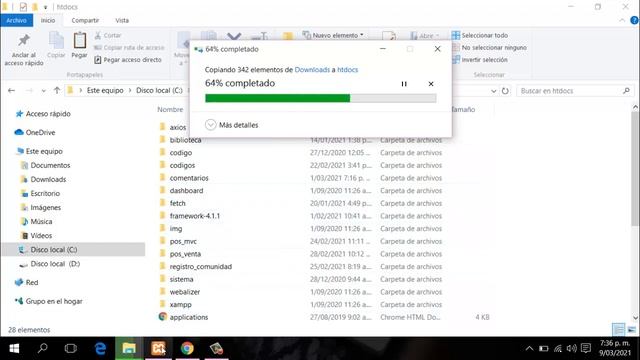The width and height of the screenshot is (640, 360).
Task: Select Grupo en el hogar
Action: coord(54,301)
